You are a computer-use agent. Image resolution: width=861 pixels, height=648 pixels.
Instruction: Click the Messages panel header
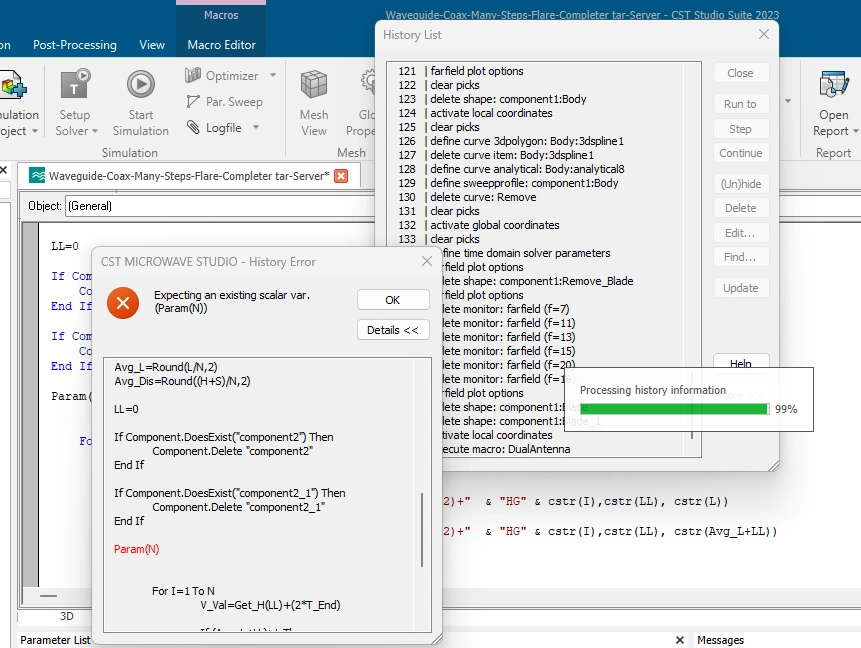point(720,640)
